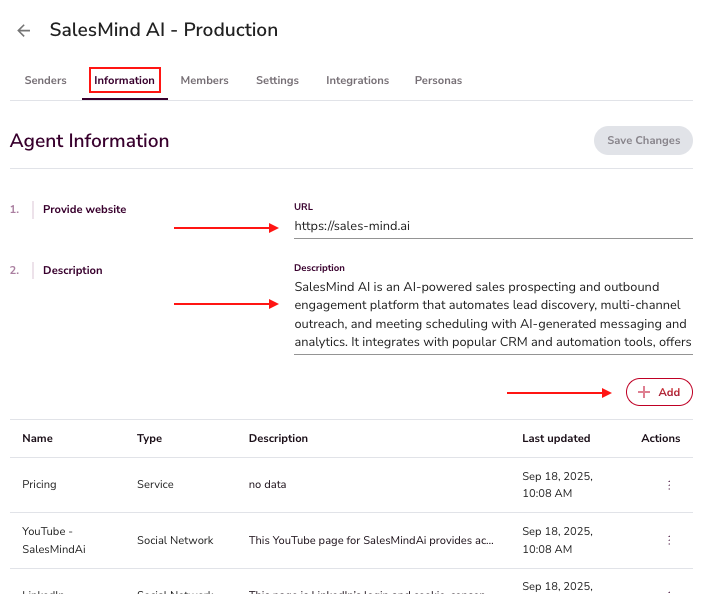Select the Integrations tab
Viewport: 702px width, 594px height.
[357, 80]
